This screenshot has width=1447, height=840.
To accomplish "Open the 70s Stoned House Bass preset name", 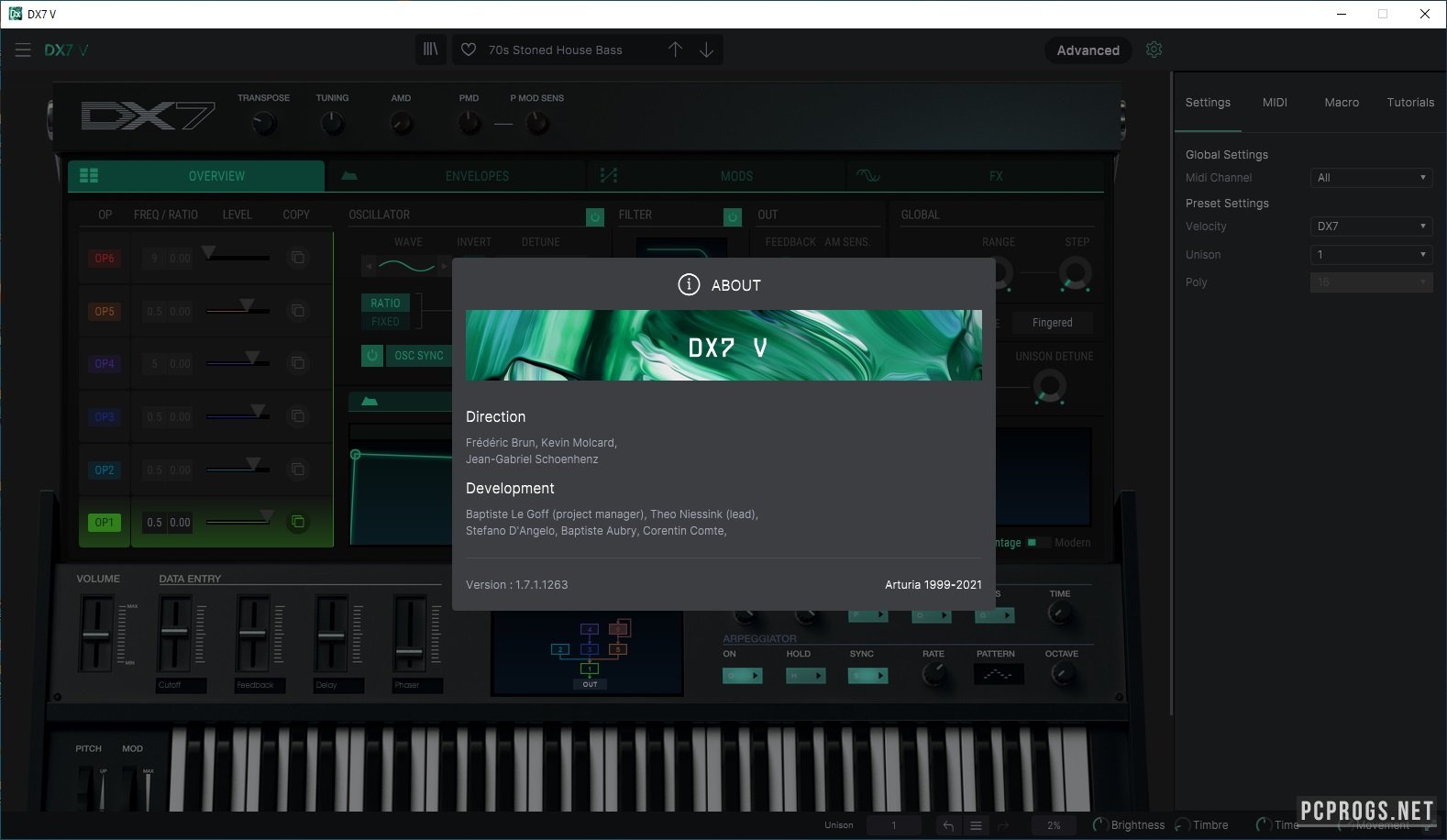I will [555, 50].
